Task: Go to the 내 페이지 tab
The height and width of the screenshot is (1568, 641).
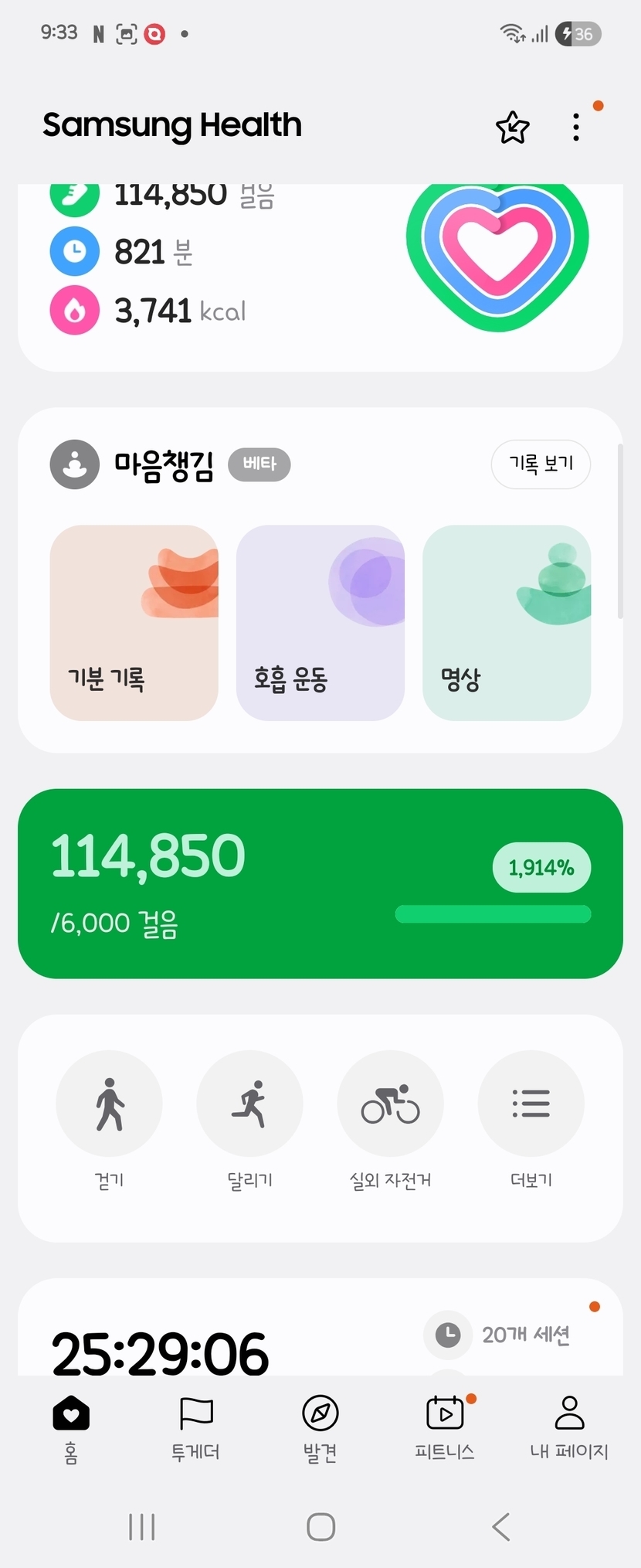Action: (569, 1428)
